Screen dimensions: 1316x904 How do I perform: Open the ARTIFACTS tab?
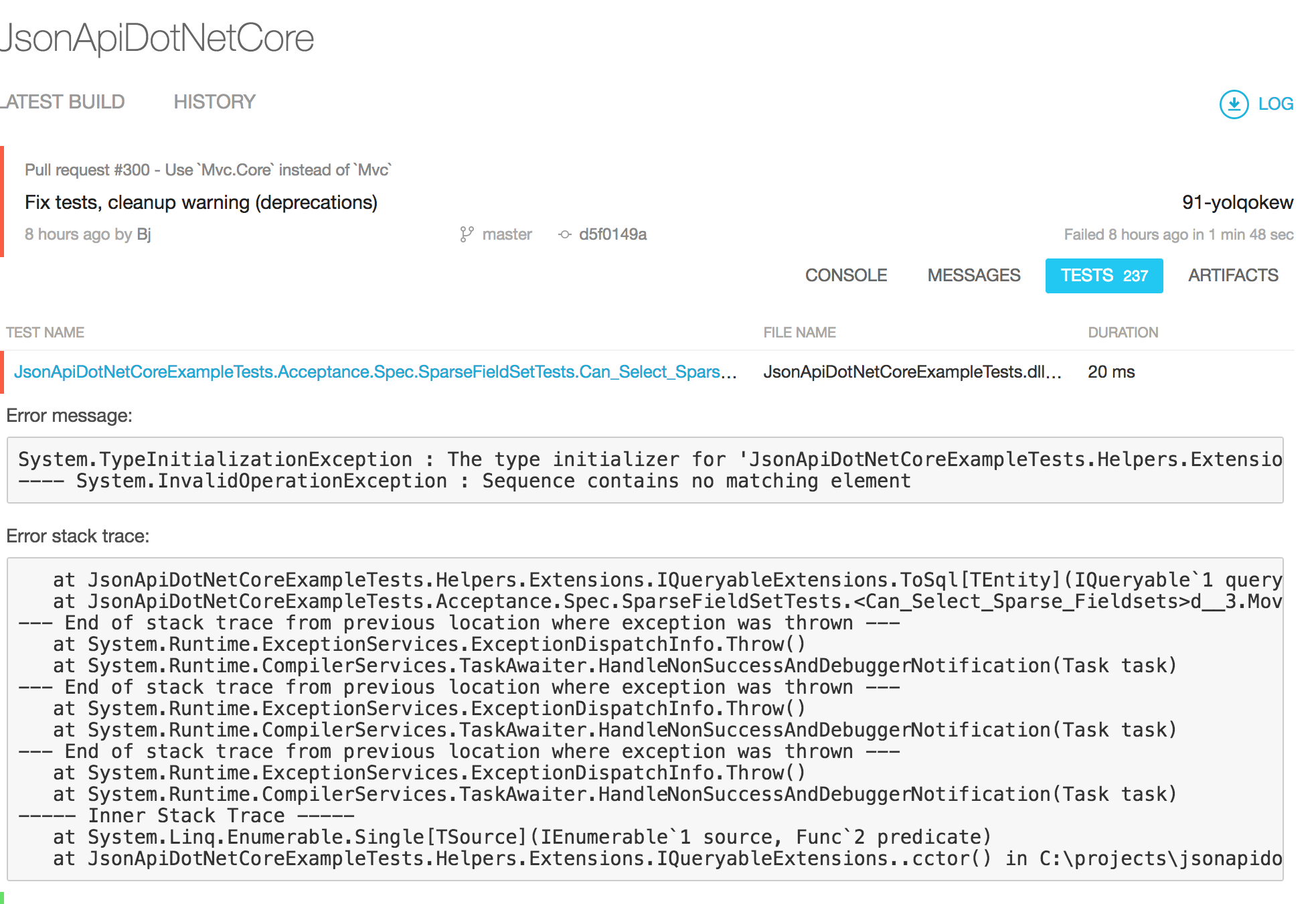pos(1233,275)
